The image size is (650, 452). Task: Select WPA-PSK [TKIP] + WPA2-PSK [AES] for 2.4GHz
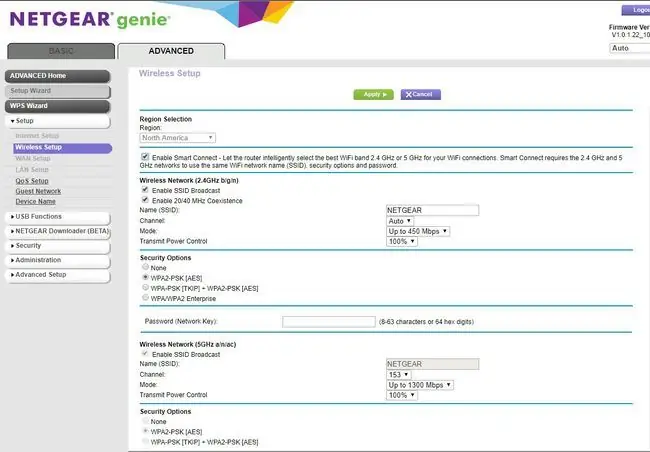[x=146, y=287]
